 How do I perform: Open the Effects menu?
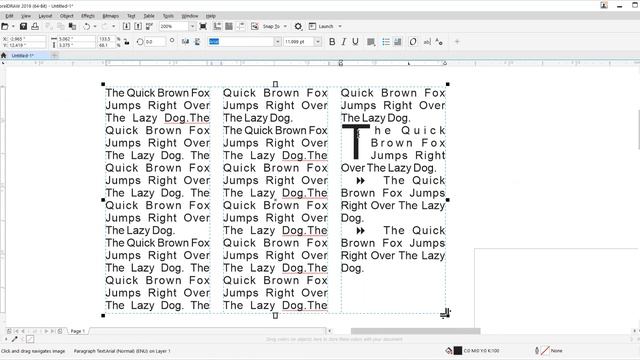point(88,16)
